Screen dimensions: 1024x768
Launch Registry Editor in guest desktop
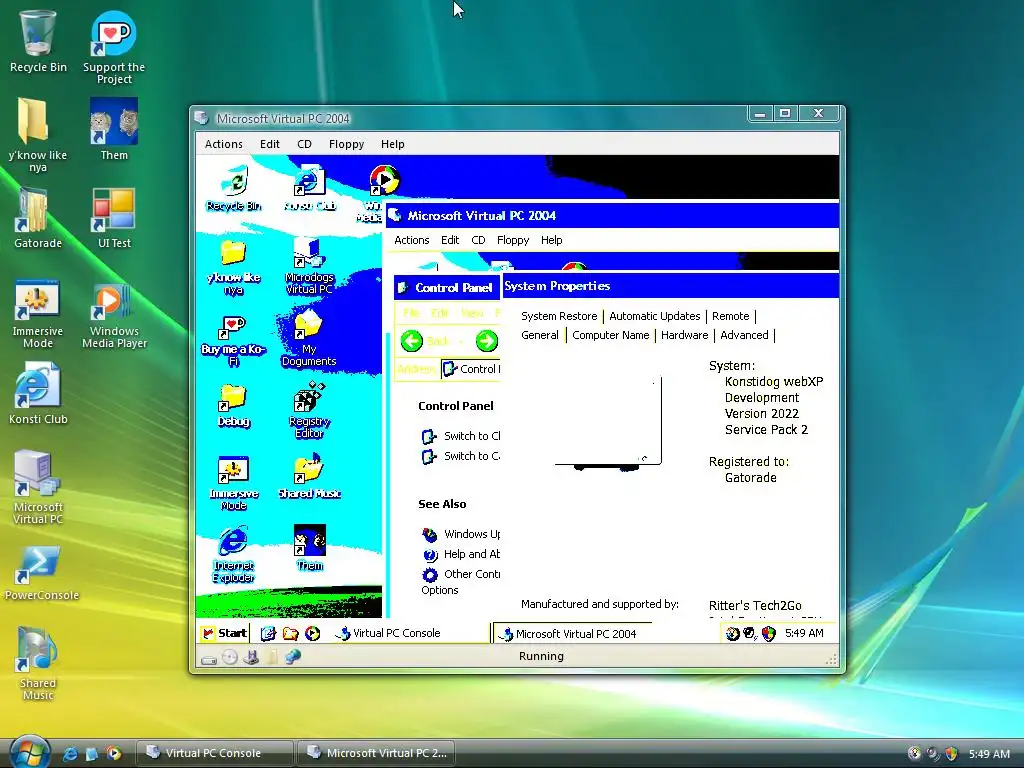[309, 409]
